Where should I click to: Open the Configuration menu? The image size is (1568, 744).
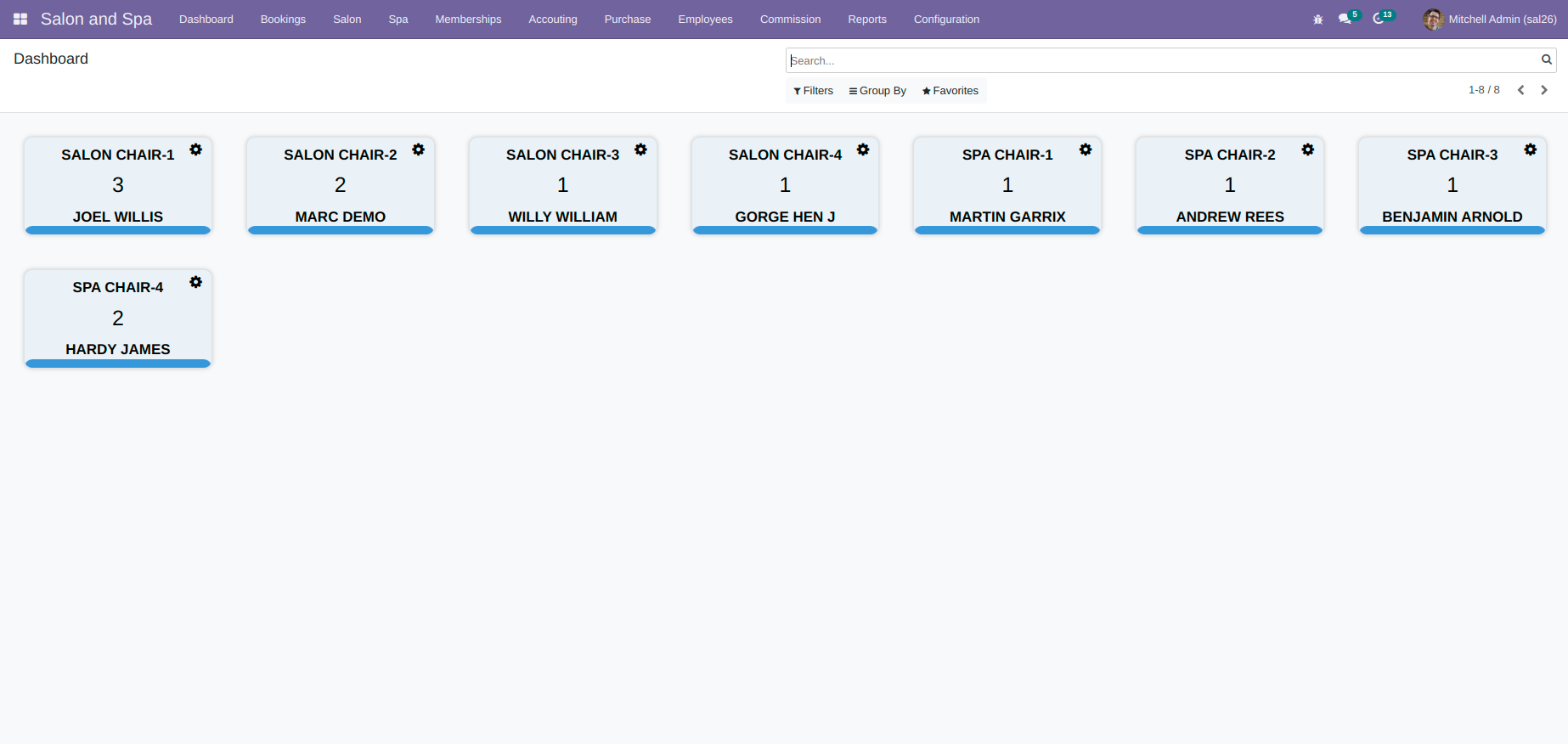point(946,19)
